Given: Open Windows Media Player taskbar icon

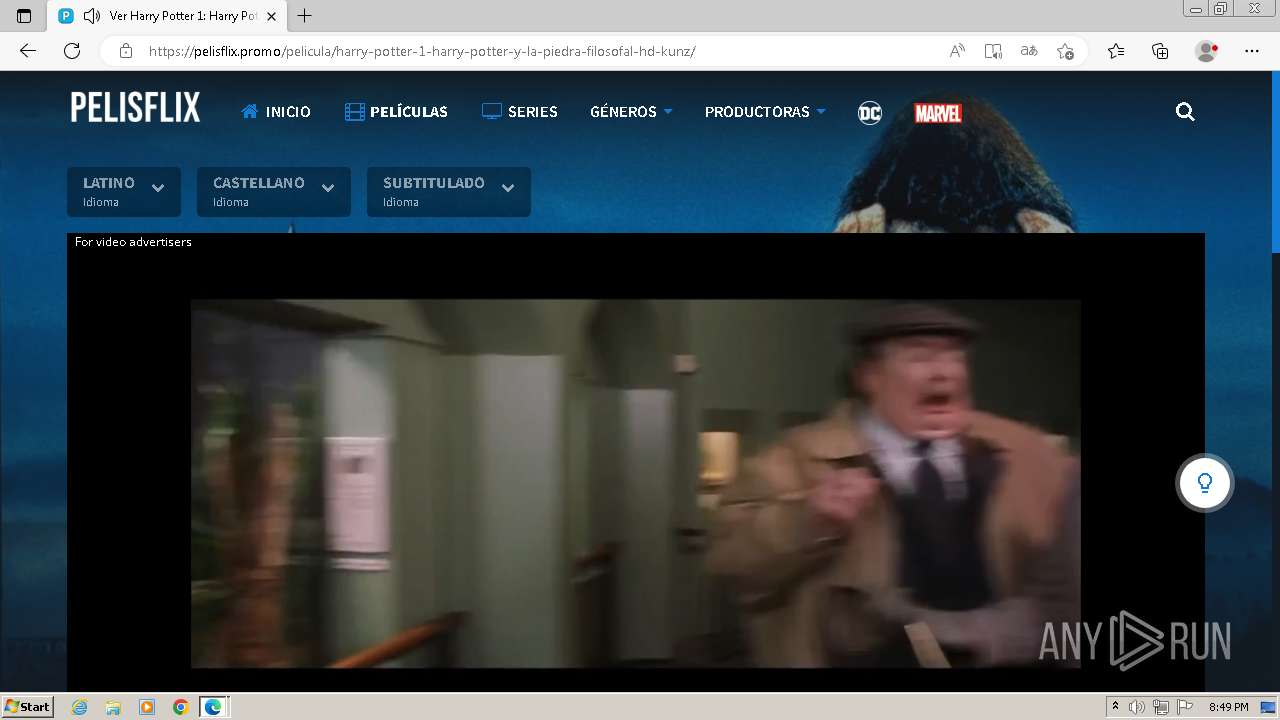Looking at the screenshot, I should pos(147,707).
